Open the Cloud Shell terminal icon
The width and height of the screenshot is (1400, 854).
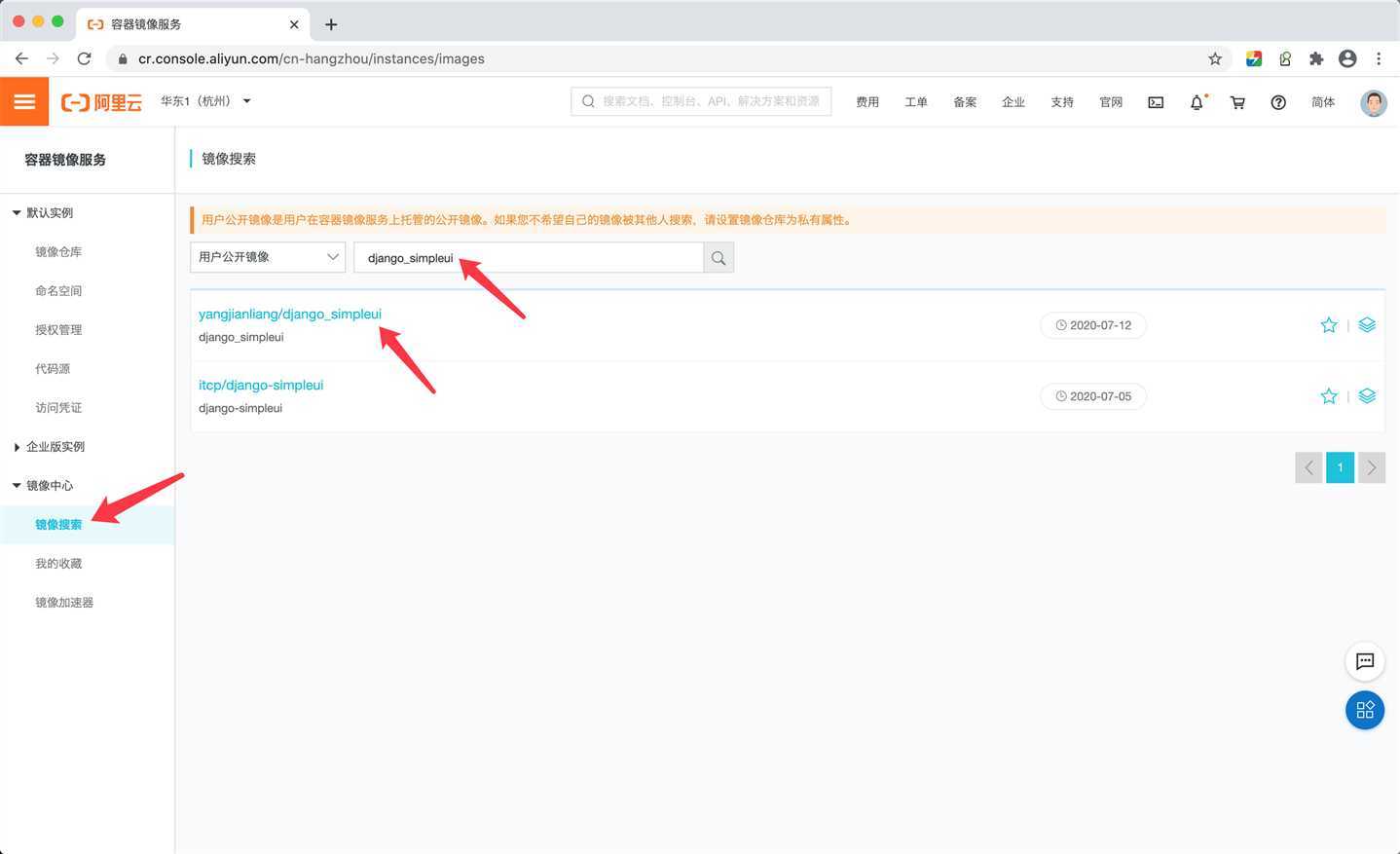pyautogui.click(x=1156, y=102)
